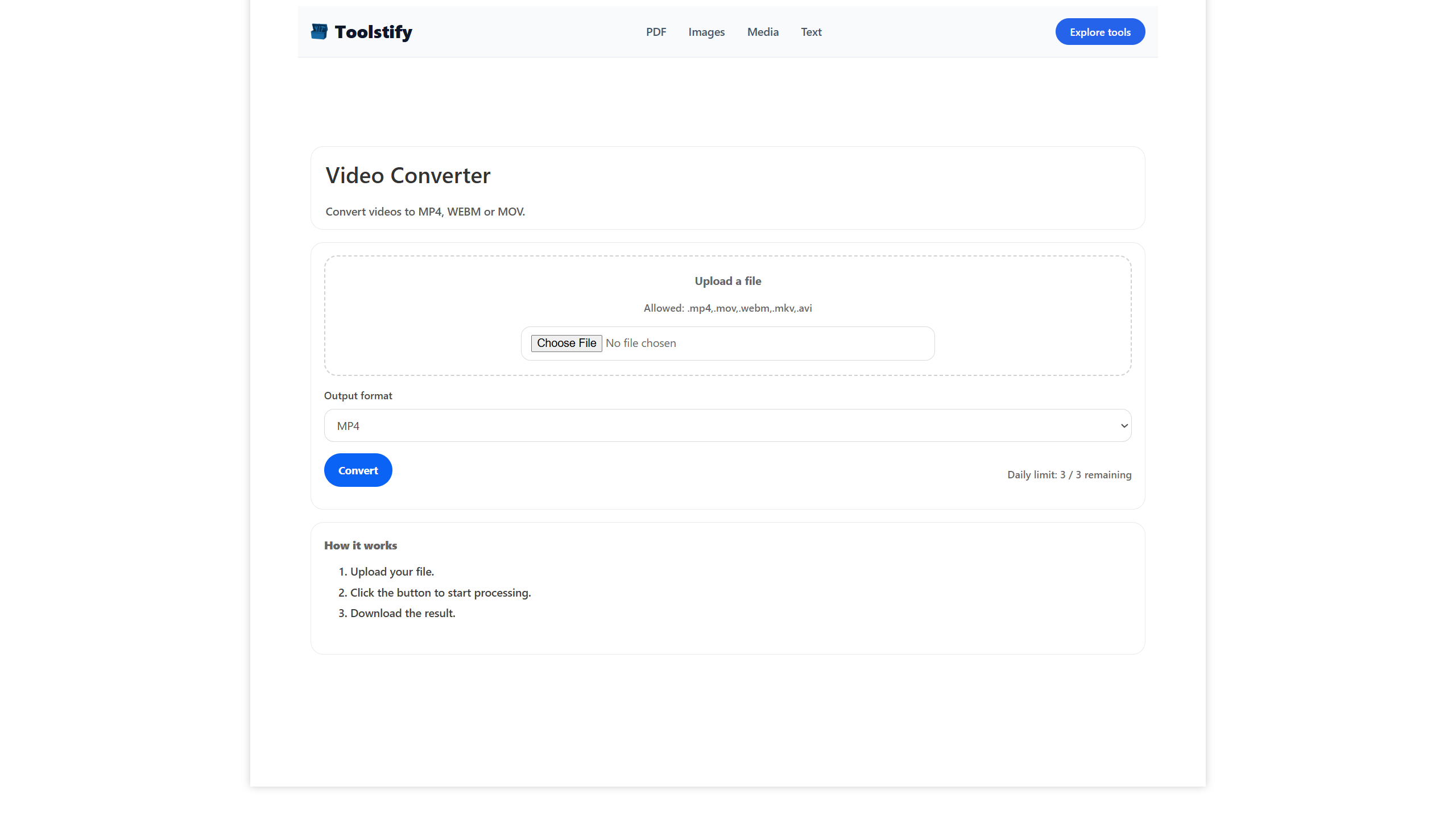Click the Upload a file label
The height and width of the screenshot is (819, 1456).
click(727, 280)
